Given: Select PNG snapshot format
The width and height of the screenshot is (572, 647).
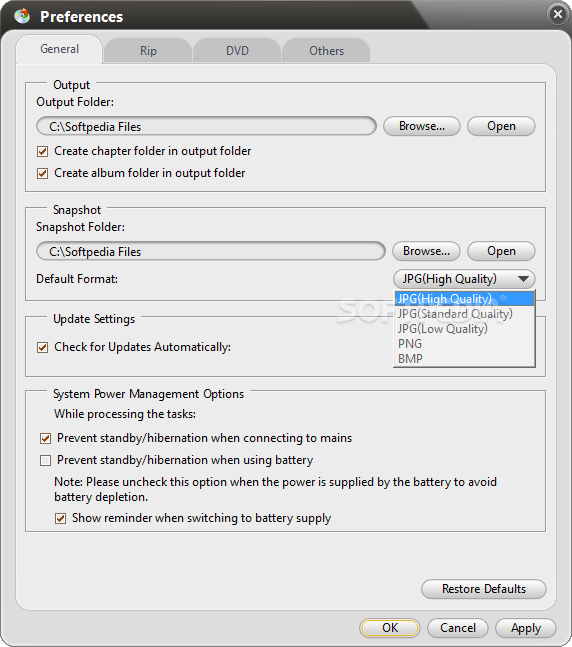Looking at the screenshot, I should (x=464, y=344).
